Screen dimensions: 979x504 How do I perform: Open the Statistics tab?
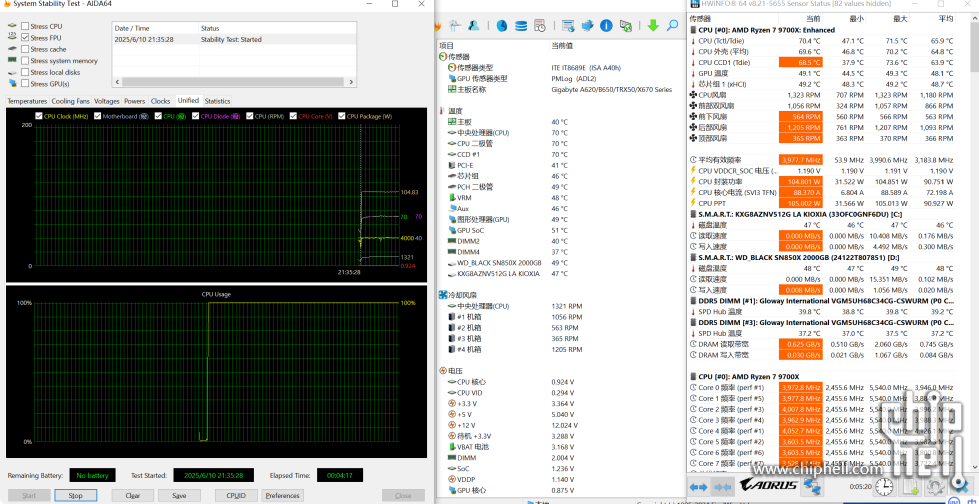(217, 101)
